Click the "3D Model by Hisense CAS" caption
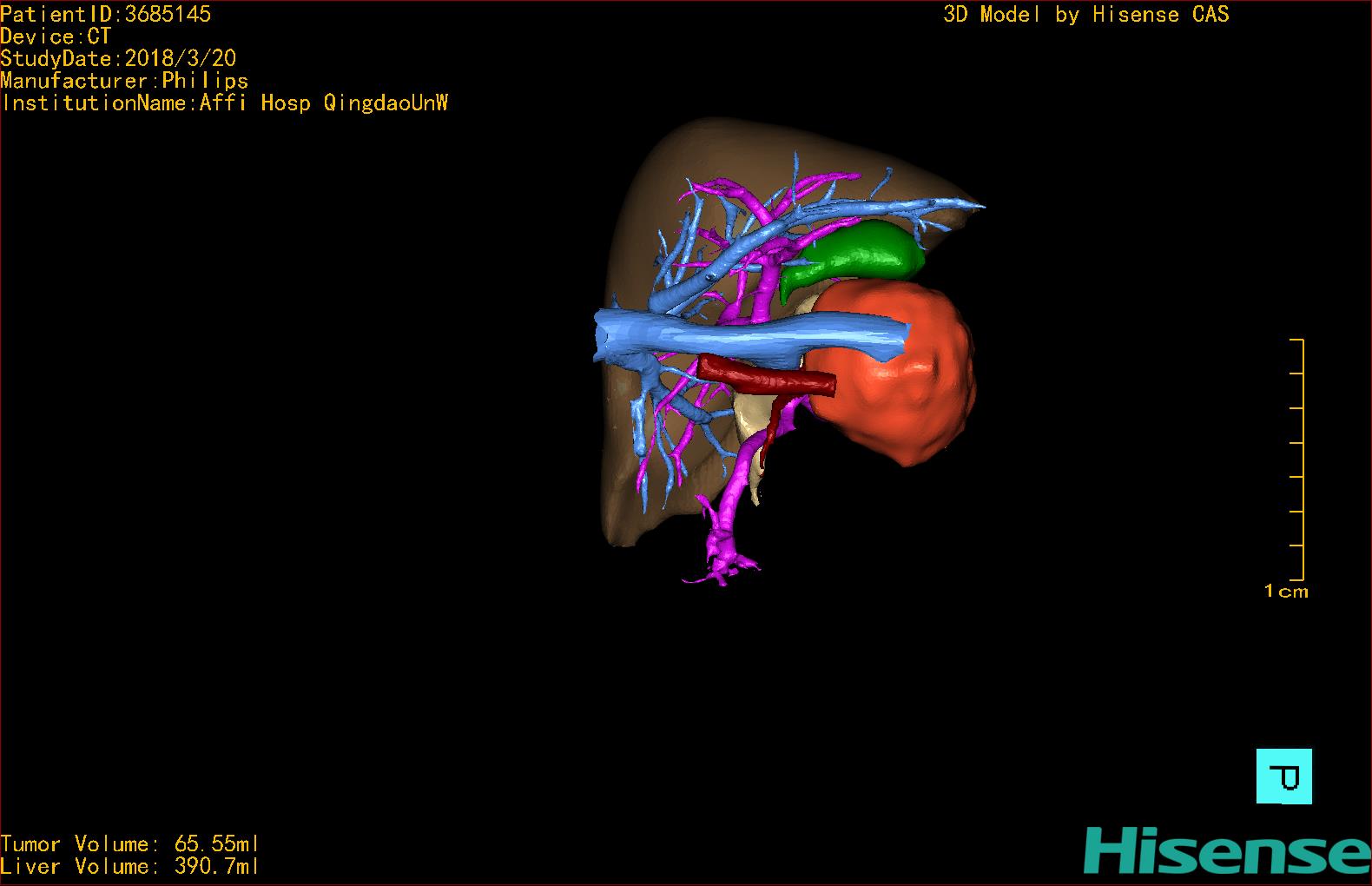This screenshot has height=886, width=1372. pyautogui.click(x=1086, y=15)
